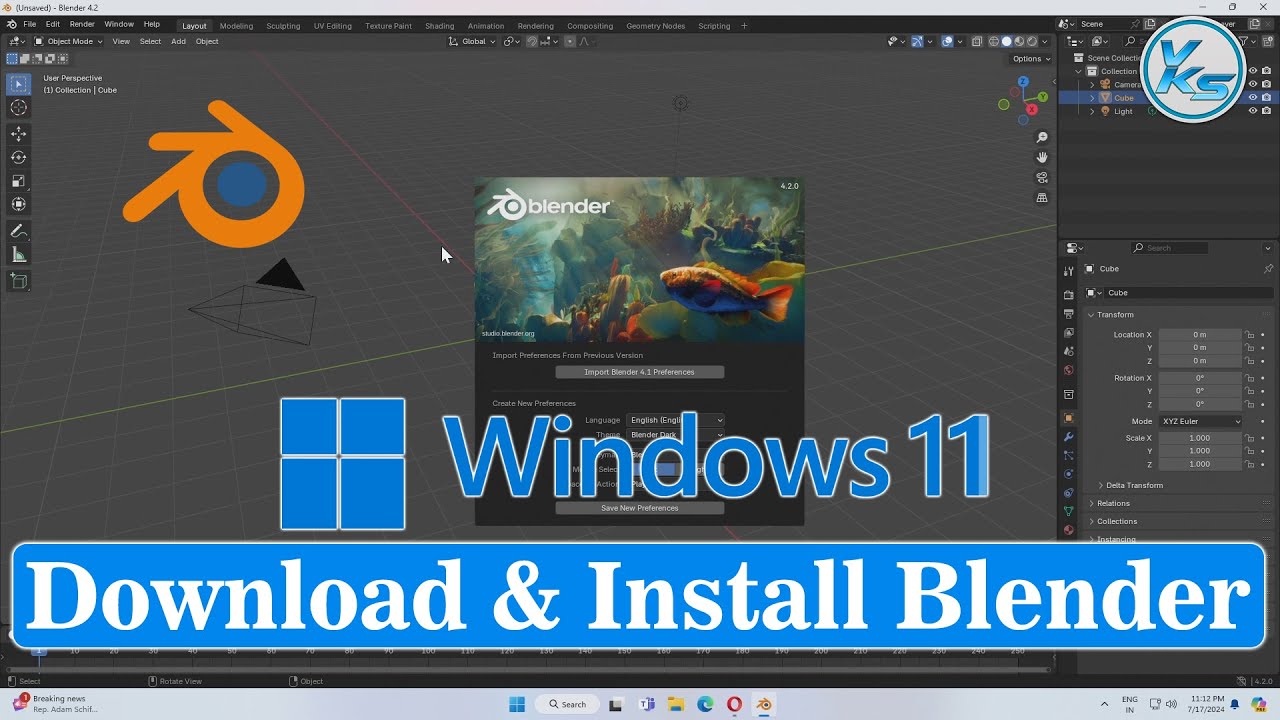
Task: Activate the Measure tool
Action: [x=18, y=256]
